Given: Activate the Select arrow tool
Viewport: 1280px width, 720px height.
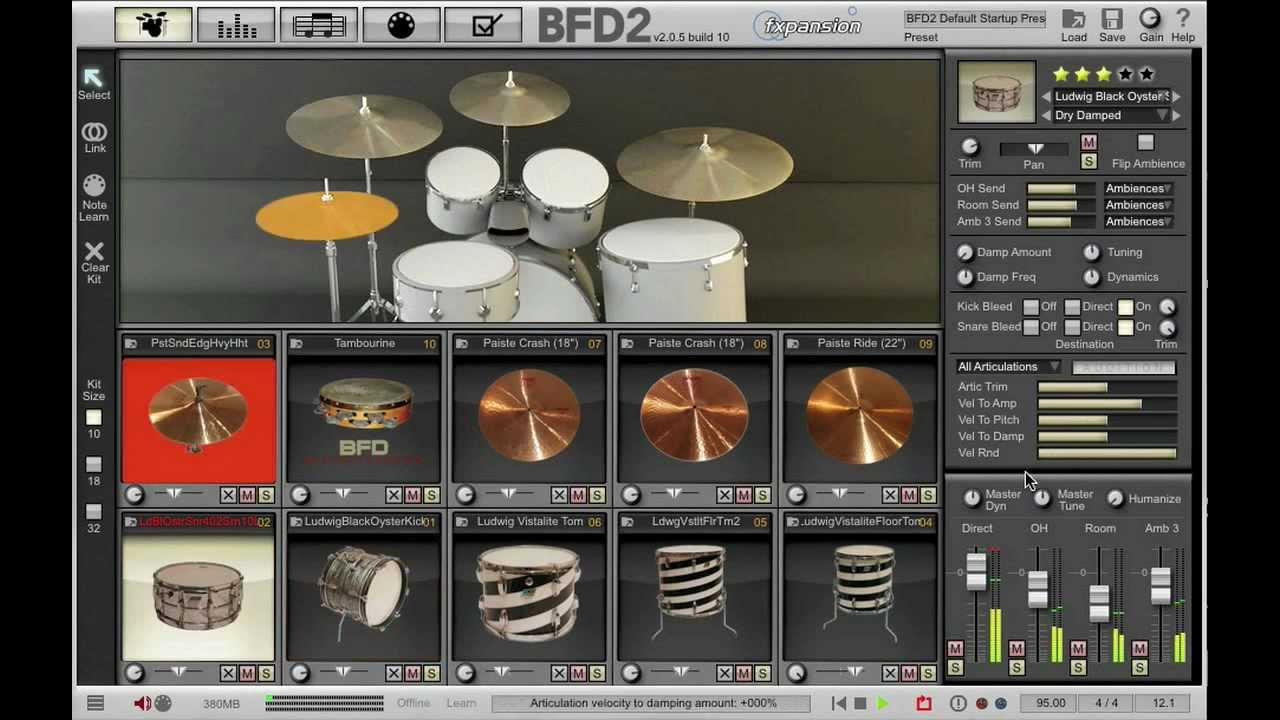Looking at the screenshot, I should pos(94,77).
